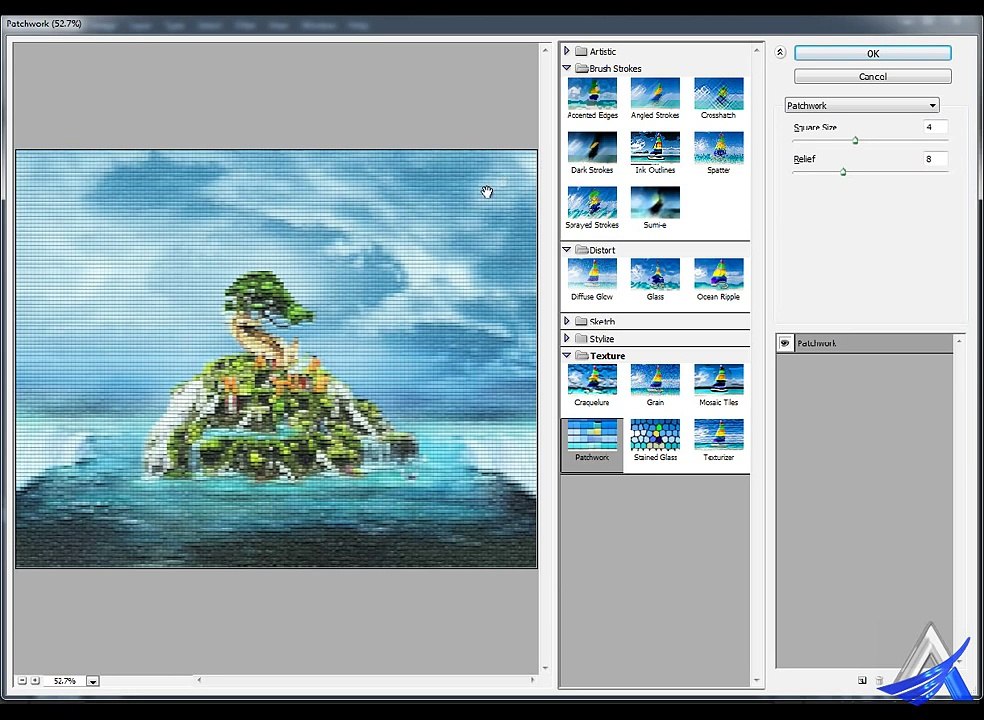984x720 pixels.
Task: Select the Texturizer texture thumbnail
Action: 719,435
